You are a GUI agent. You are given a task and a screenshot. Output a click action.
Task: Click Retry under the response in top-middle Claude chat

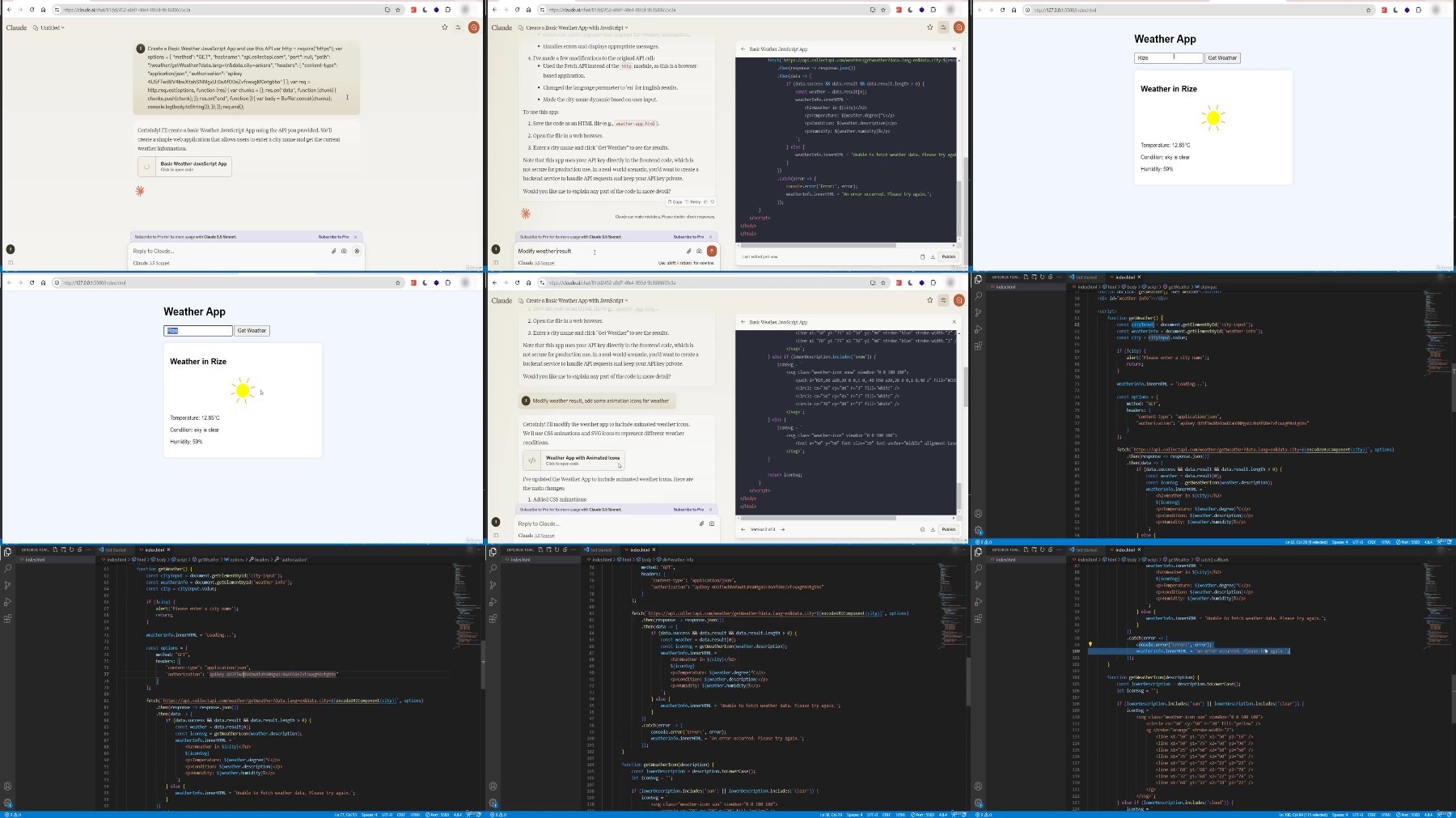(x=693, y=202)
